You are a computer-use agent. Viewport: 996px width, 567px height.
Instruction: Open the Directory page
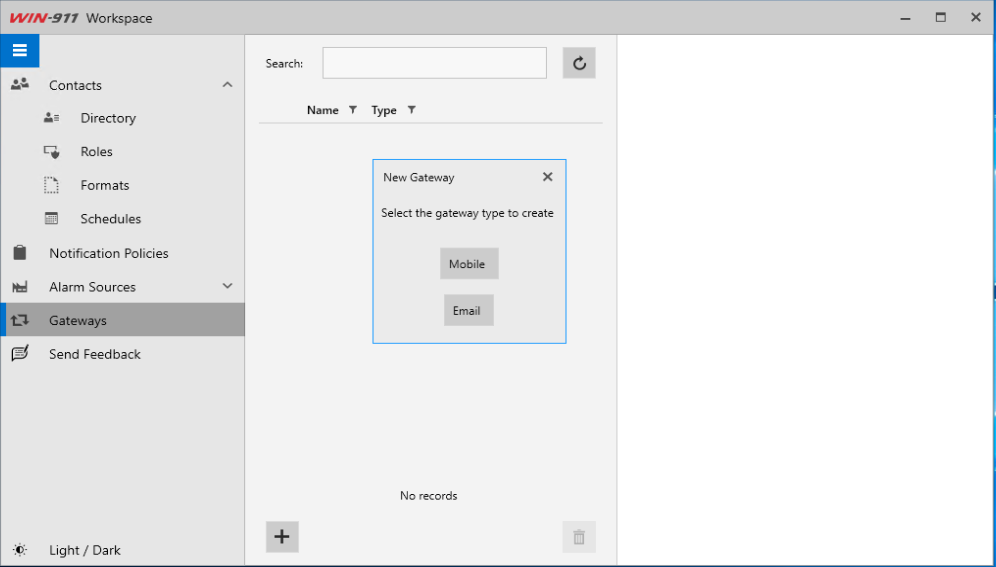click(x=108, y=118)
